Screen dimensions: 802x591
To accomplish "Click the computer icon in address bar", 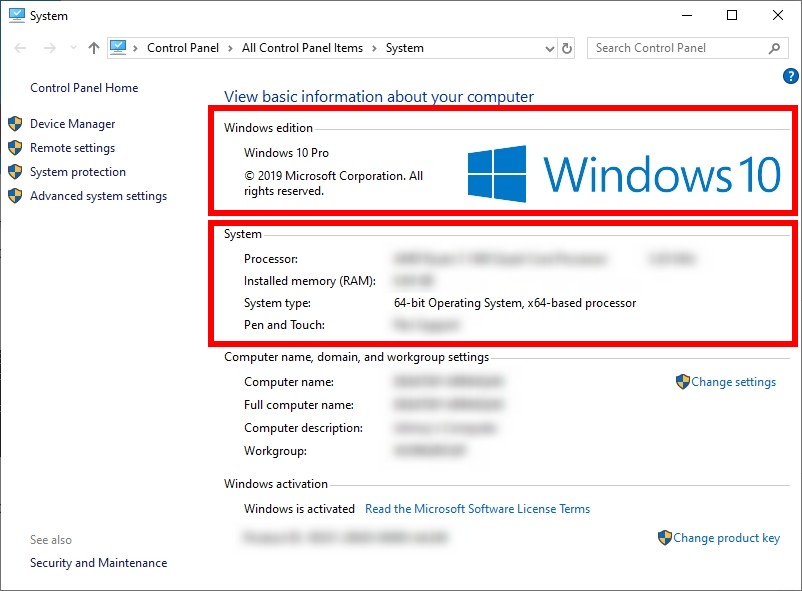I will point(118,48).
